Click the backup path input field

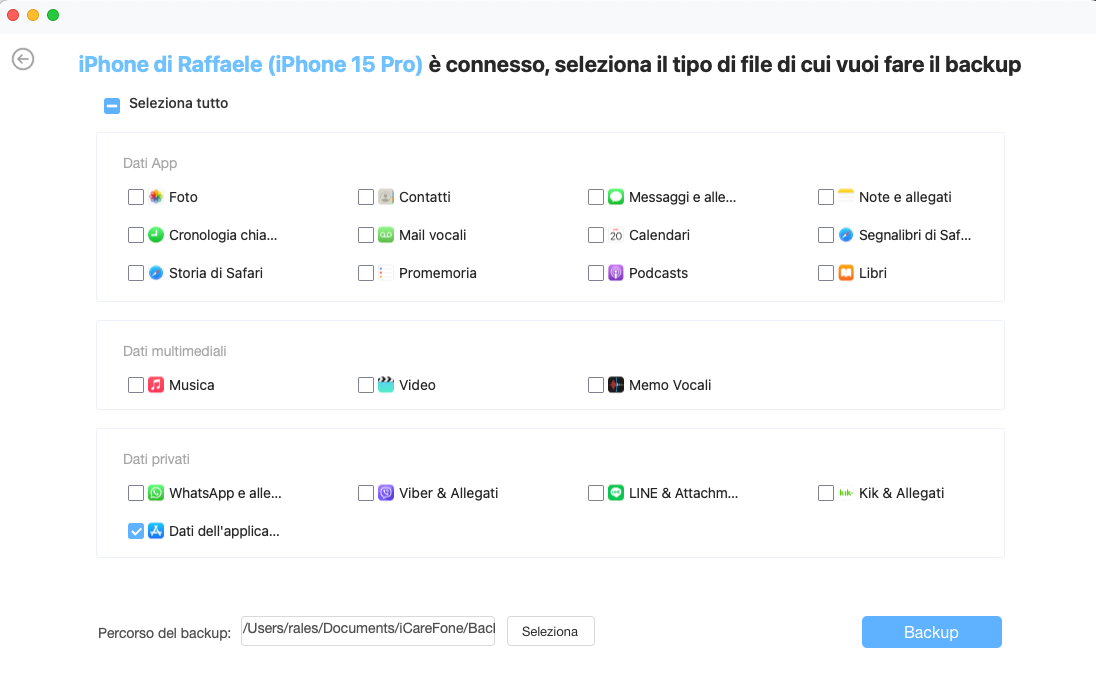coord(367,631)
